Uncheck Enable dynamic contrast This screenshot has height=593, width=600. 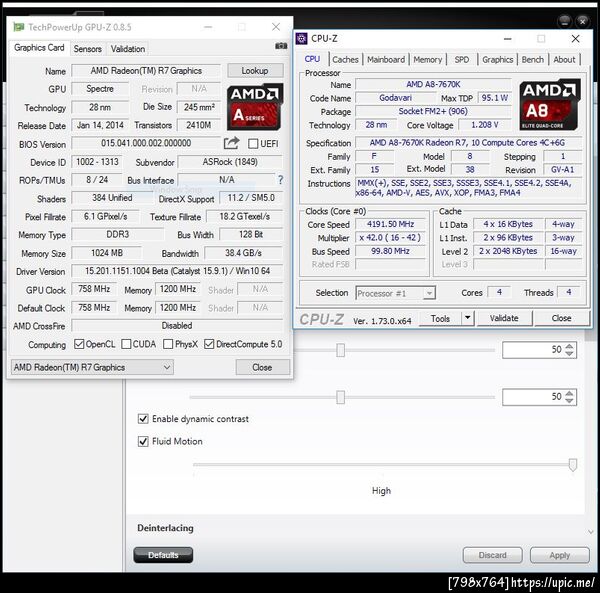143,419
